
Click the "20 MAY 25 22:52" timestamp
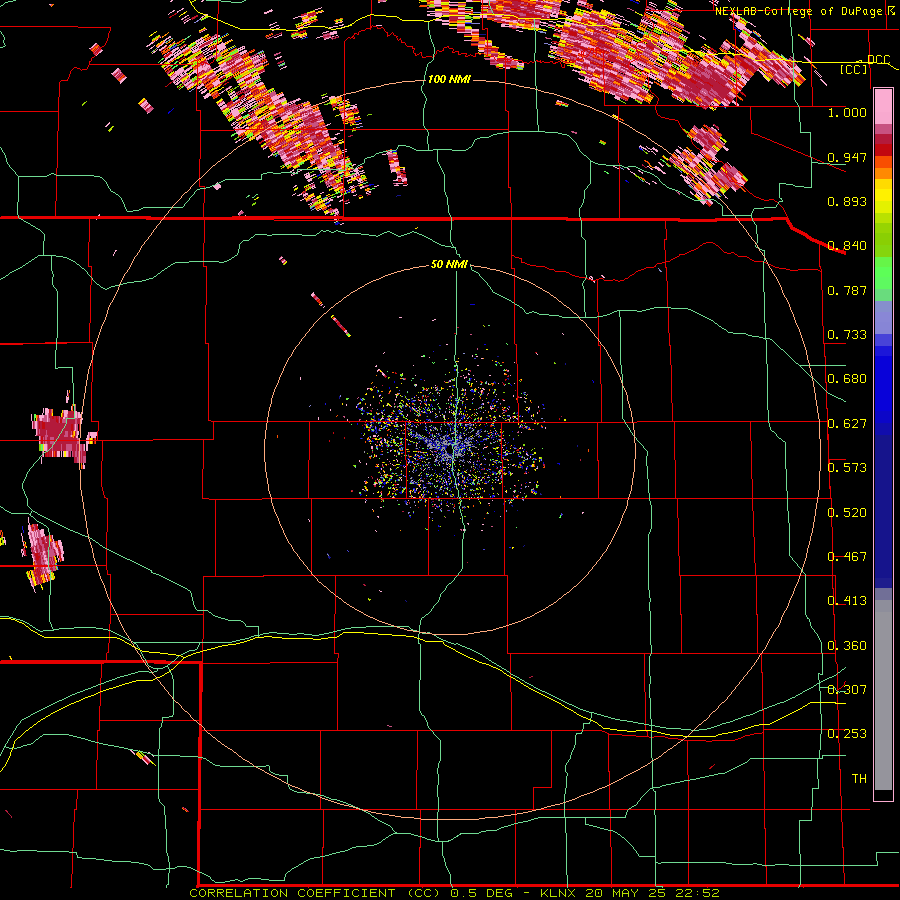tap(653, 893)
